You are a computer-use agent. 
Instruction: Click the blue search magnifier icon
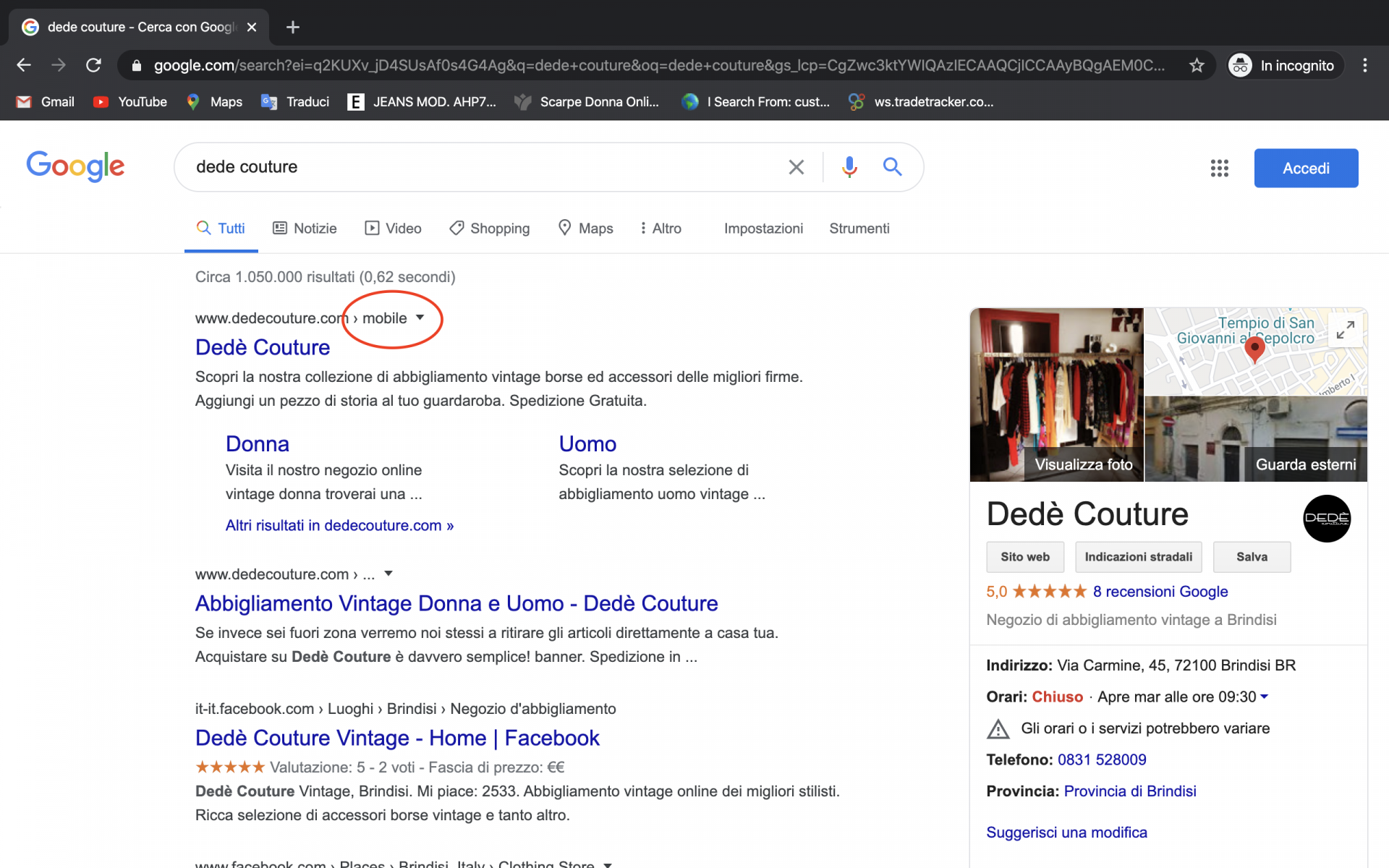click(892, 167)
